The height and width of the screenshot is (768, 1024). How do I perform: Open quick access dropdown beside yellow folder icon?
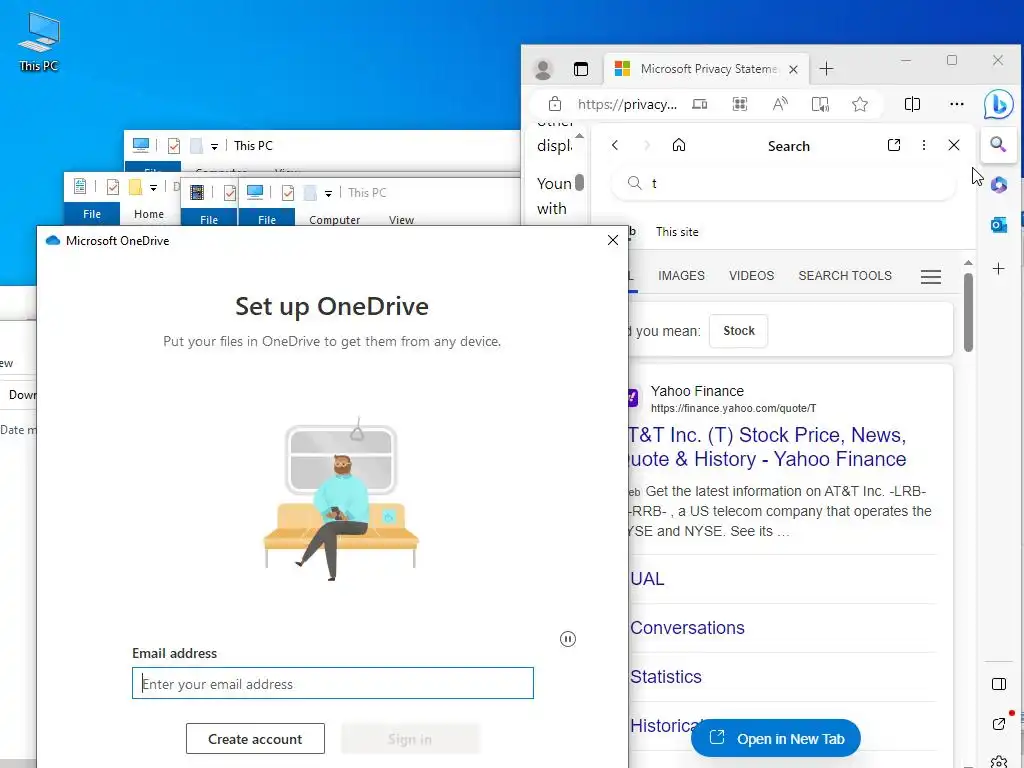(153, 188)
